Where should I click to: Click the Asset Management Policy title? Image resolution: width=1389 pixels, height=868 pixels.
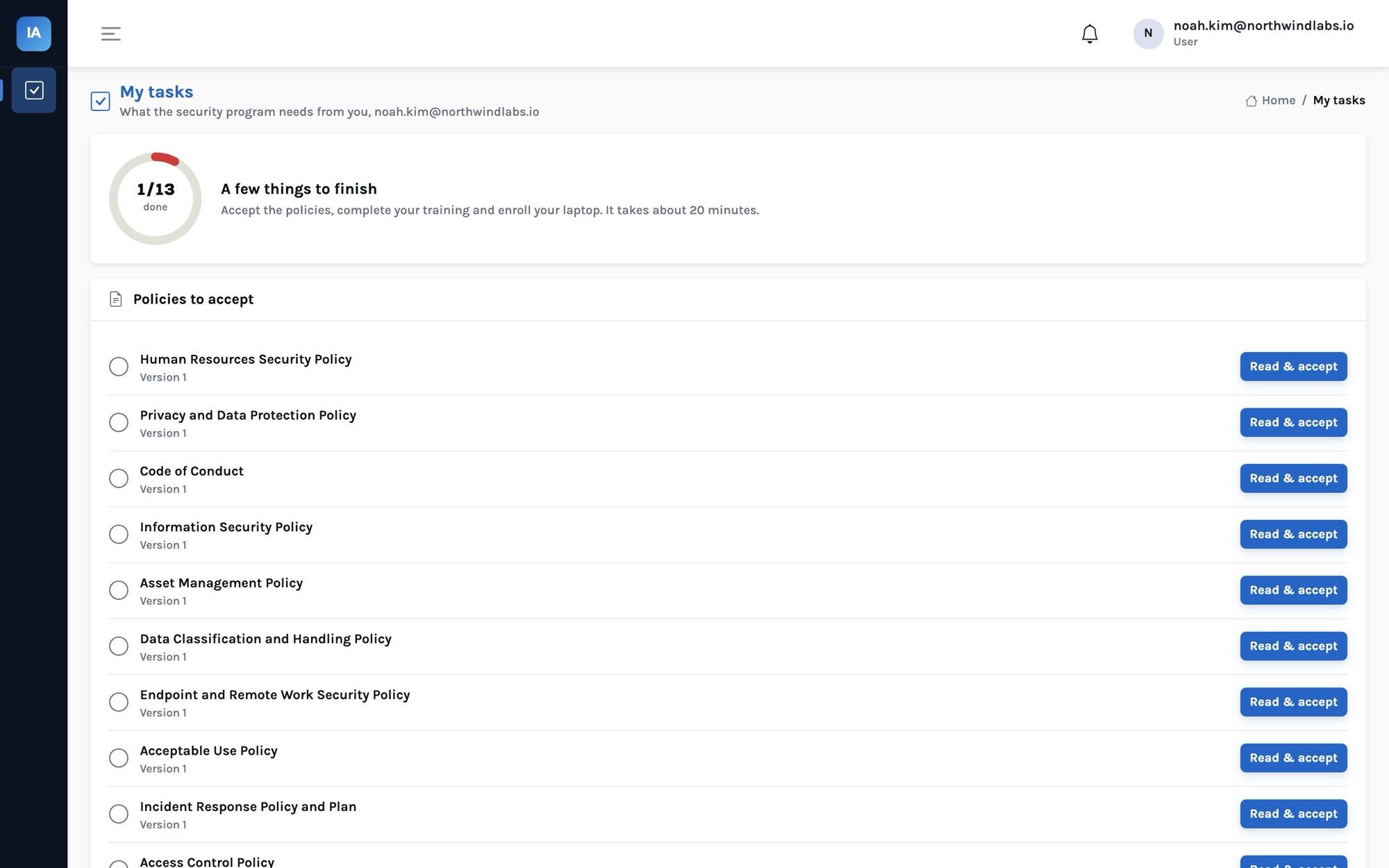[x=221, y=583]
